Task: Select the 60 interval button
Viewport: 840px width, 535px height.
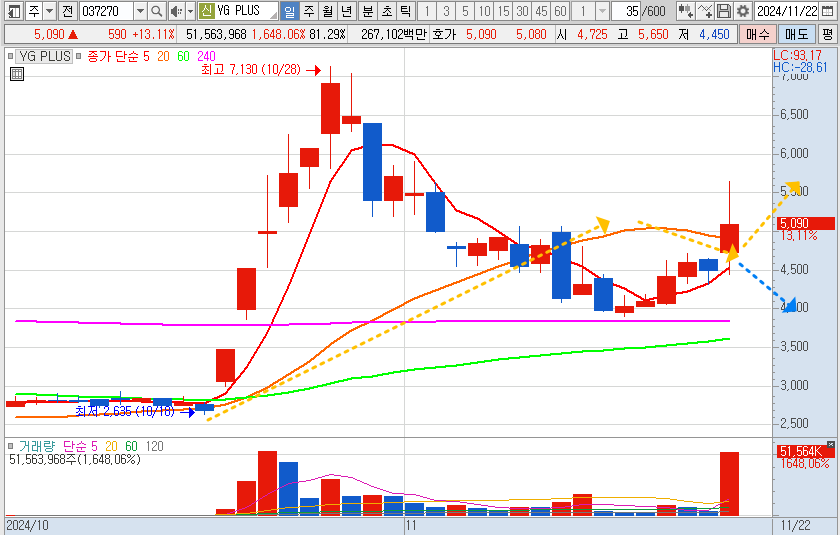Action: pos(560,11)
